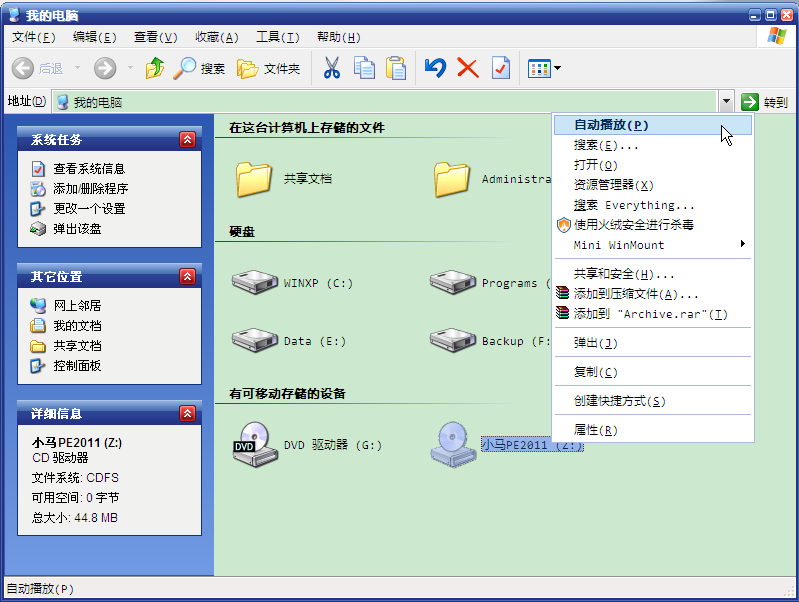Image resolution: width=799 pixels, height=602 pixels.
Task: Open the Back history dropdown arrow
Action: [x=77, y=68]
